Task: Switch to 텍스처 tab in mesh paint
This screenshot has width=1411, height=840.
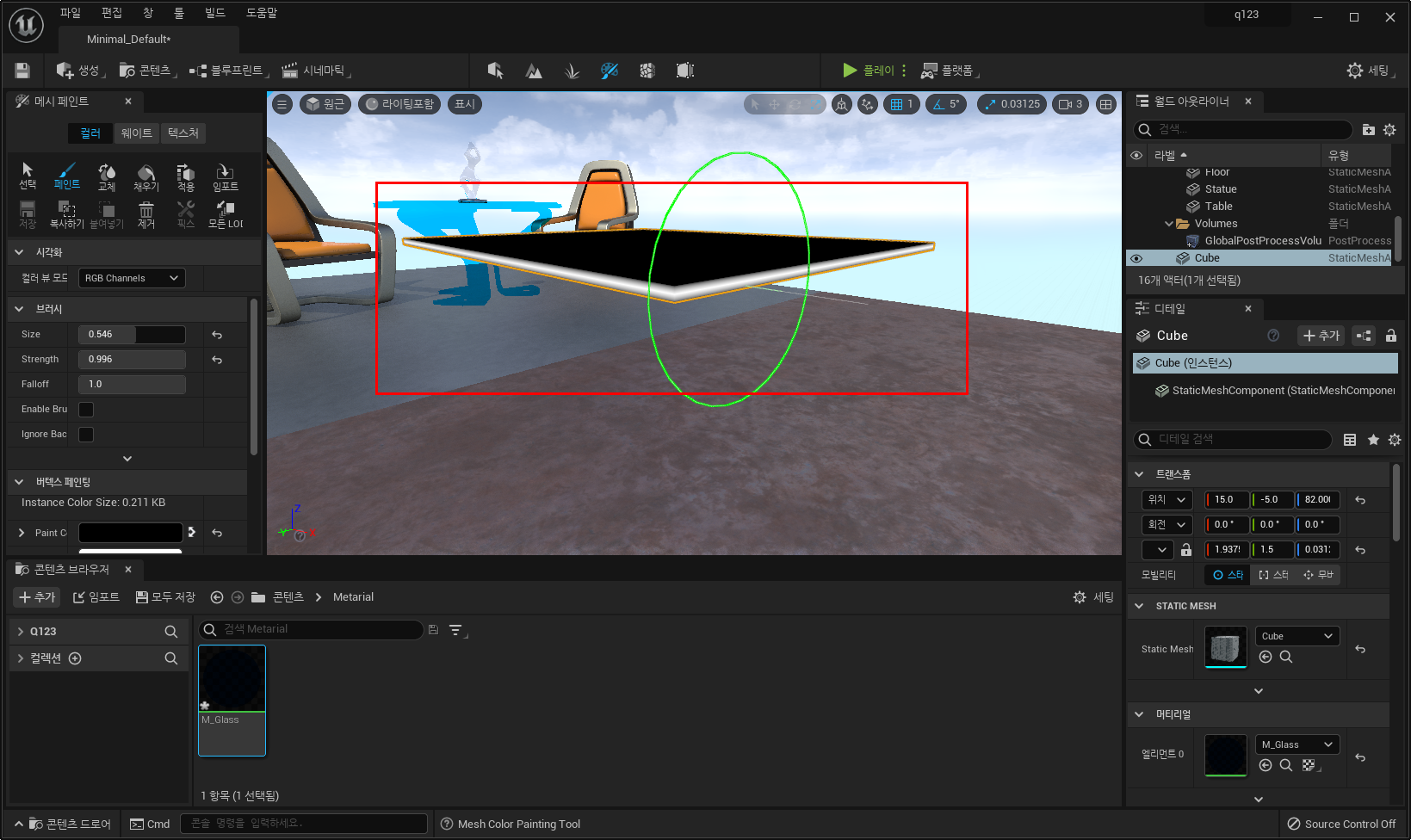Action: tap(183, 133)
